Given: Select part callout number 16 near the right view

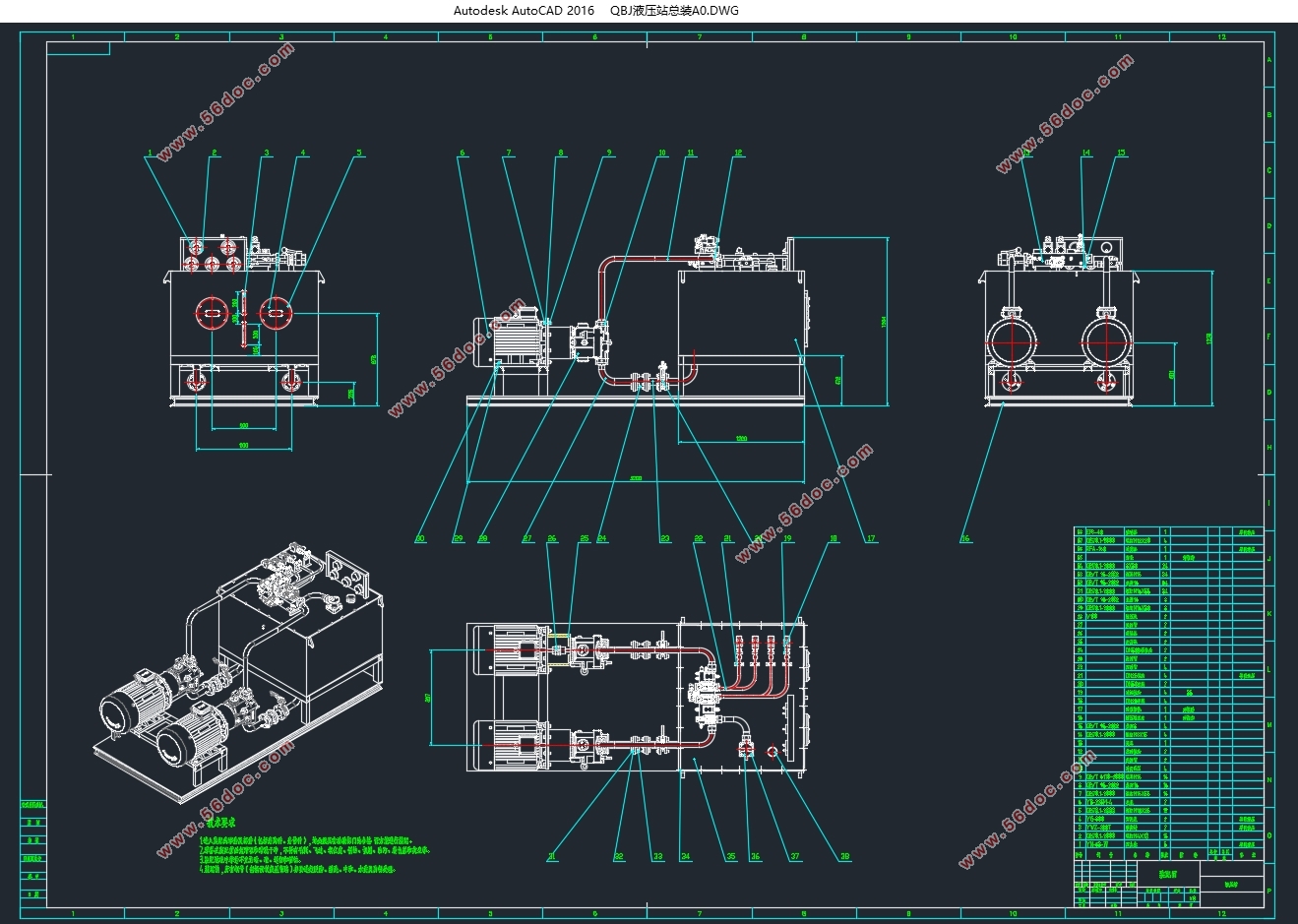Looking at the screenshot, I should pyautogui.click(x=965, y=538).
